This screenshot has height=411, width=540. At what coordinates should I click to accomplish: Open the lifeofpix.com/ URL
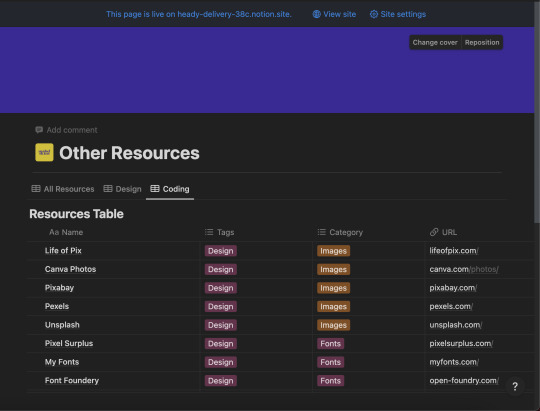[454, 251]
